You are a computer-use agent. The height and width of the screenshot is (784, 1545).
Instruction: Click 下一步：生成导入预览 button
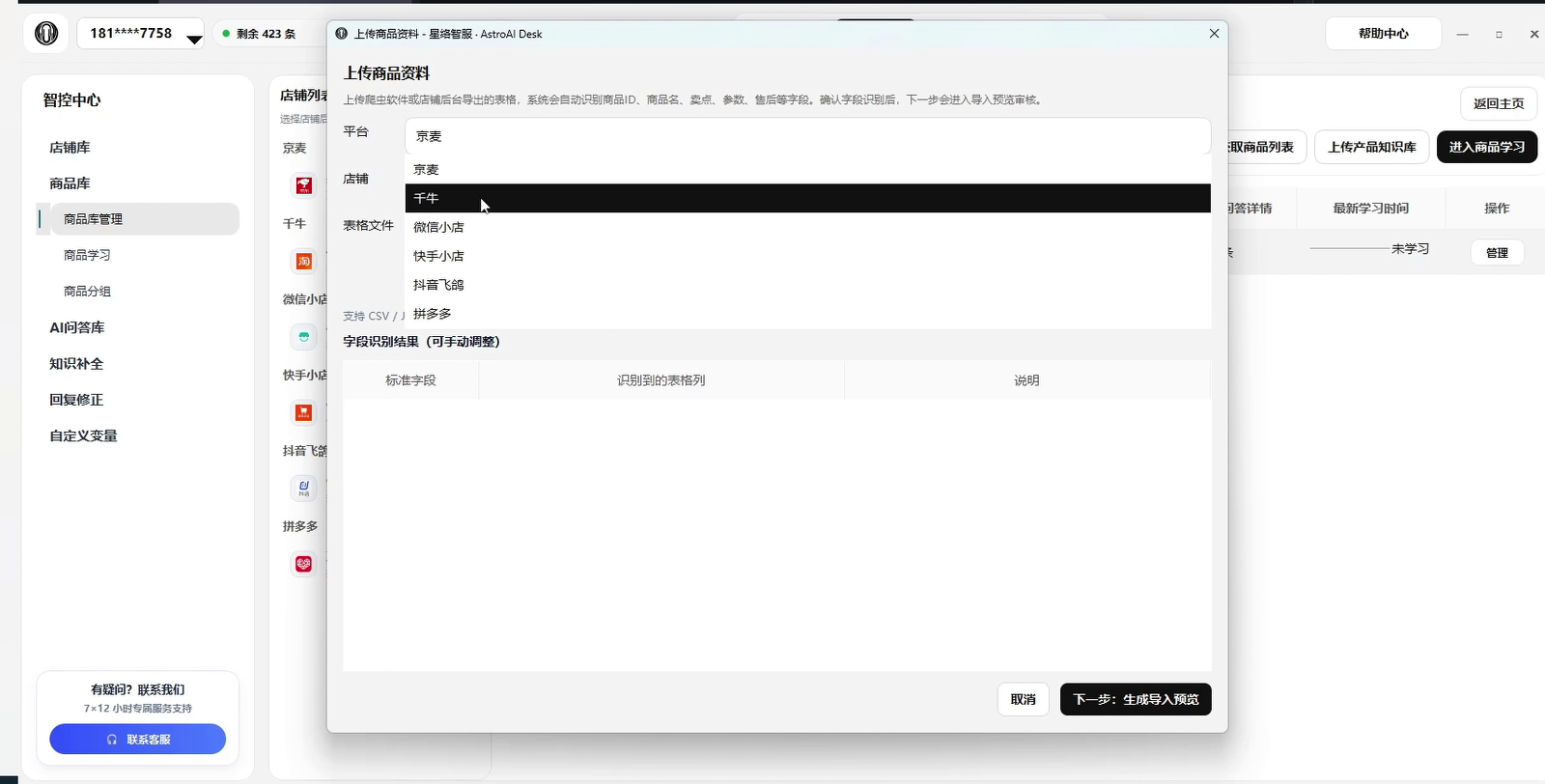tap(1136, 699)
